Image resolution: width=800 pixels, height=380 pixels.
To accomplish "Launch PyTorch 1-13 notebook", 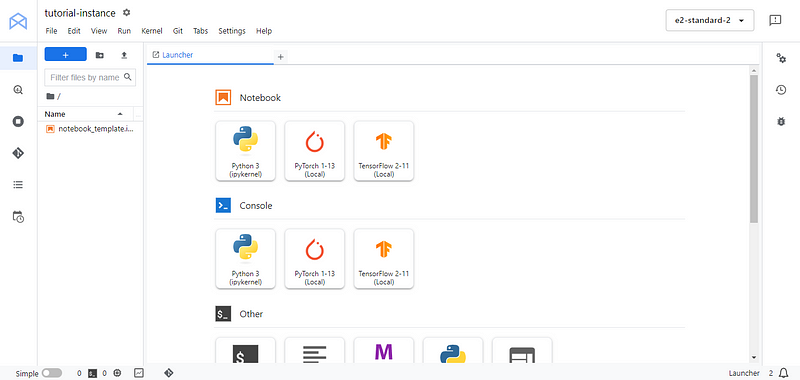I will tap(315, 151).
